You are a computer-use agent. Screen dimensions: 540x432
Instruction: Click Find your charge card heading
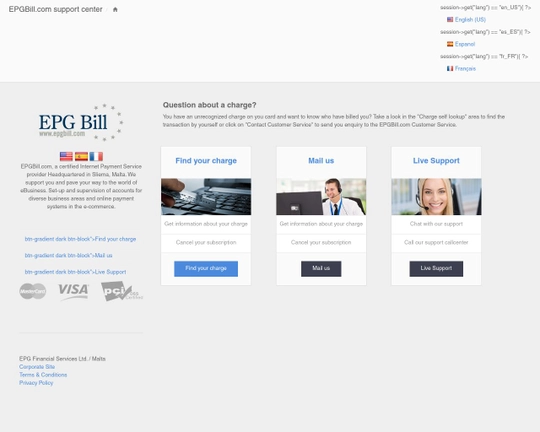[206, 161]
